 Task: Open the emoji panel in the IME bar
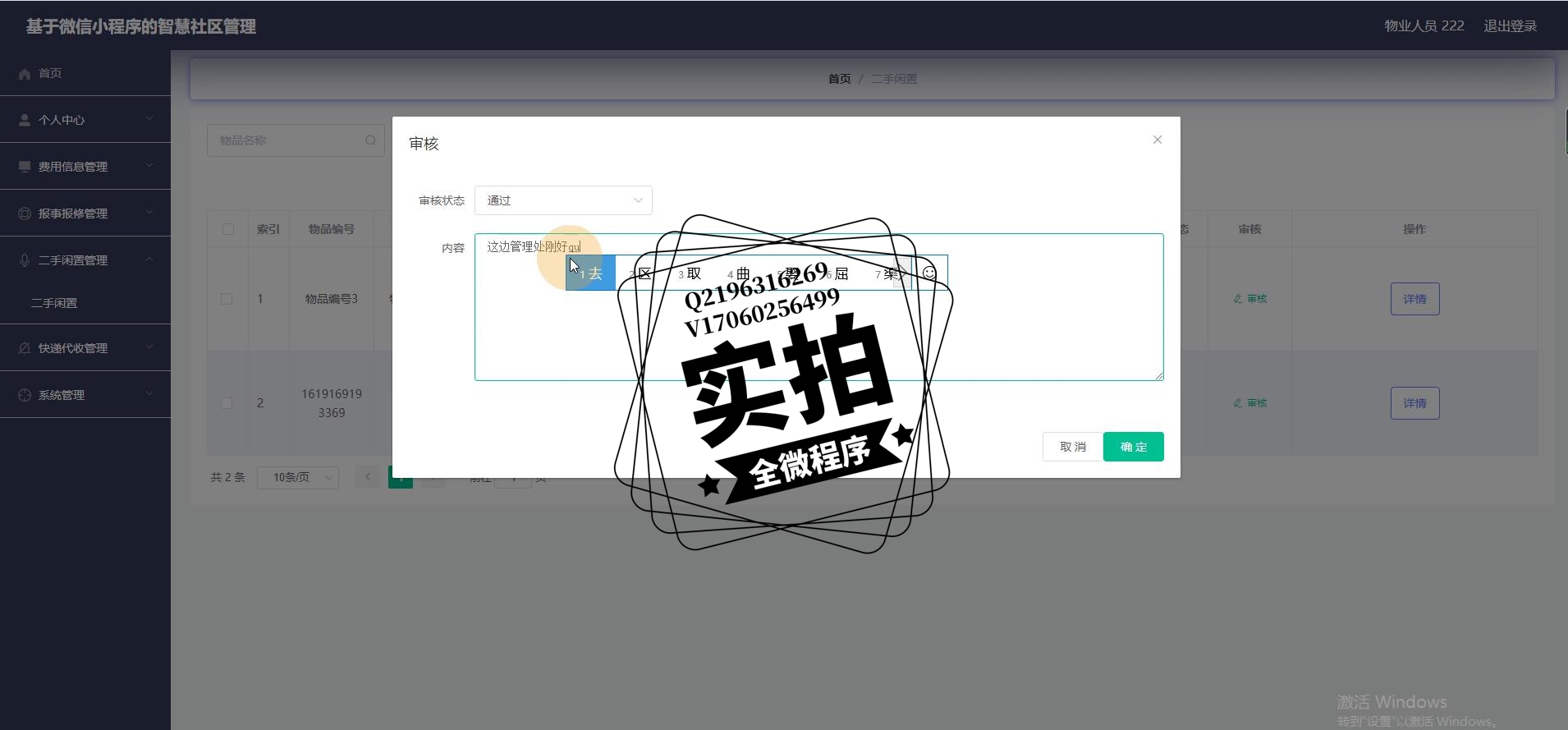(x=929, y=273)
